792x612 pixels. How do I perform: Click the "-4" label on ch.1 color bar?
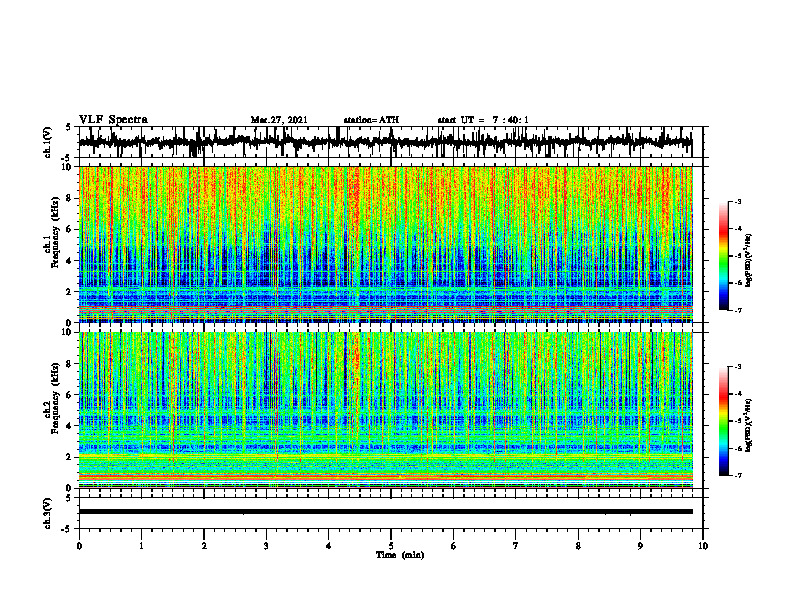pos(738,229)
